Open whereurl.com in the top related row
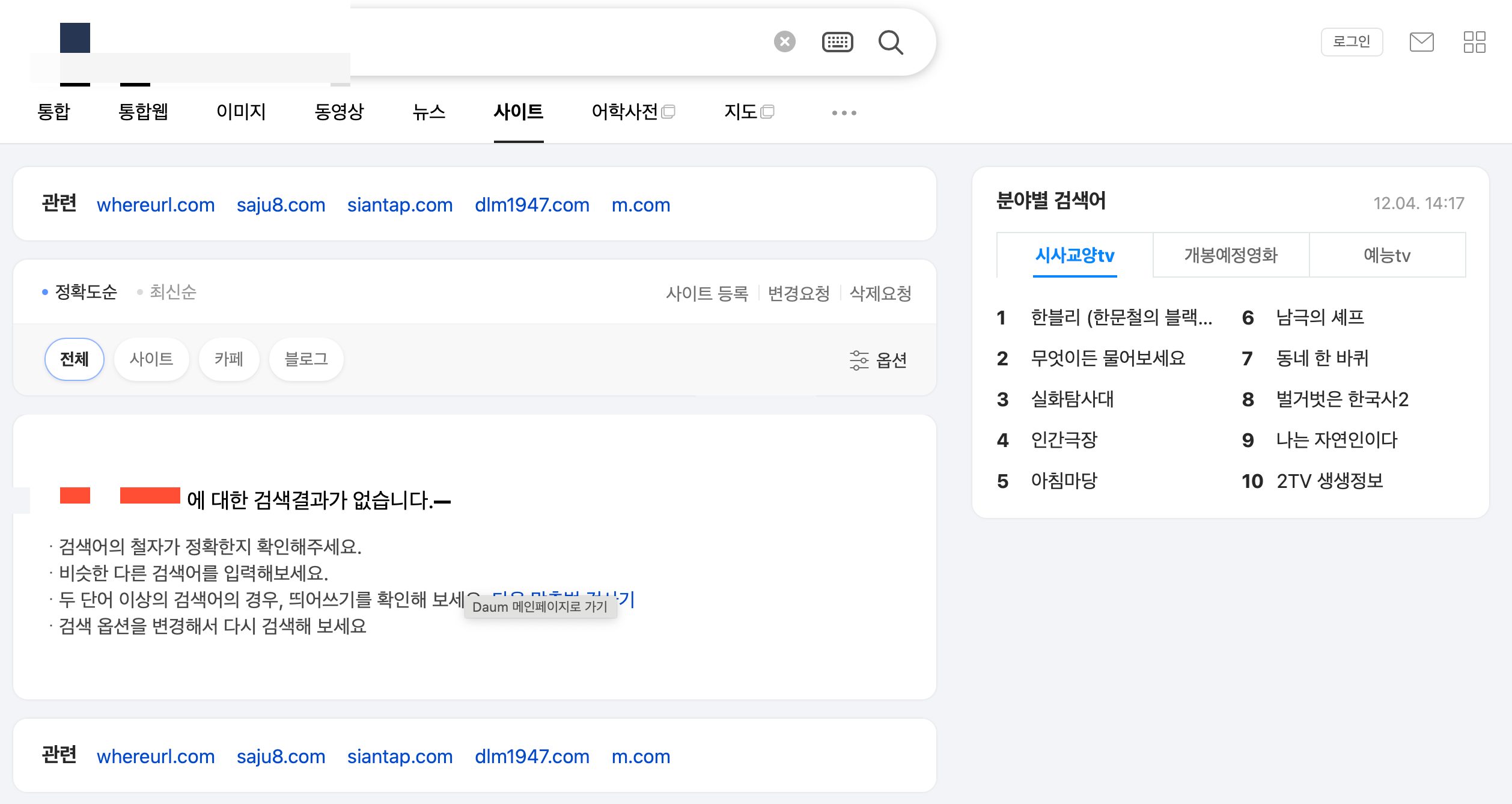The height and width of the screenshot is (804, 1512). pos(156,205)
